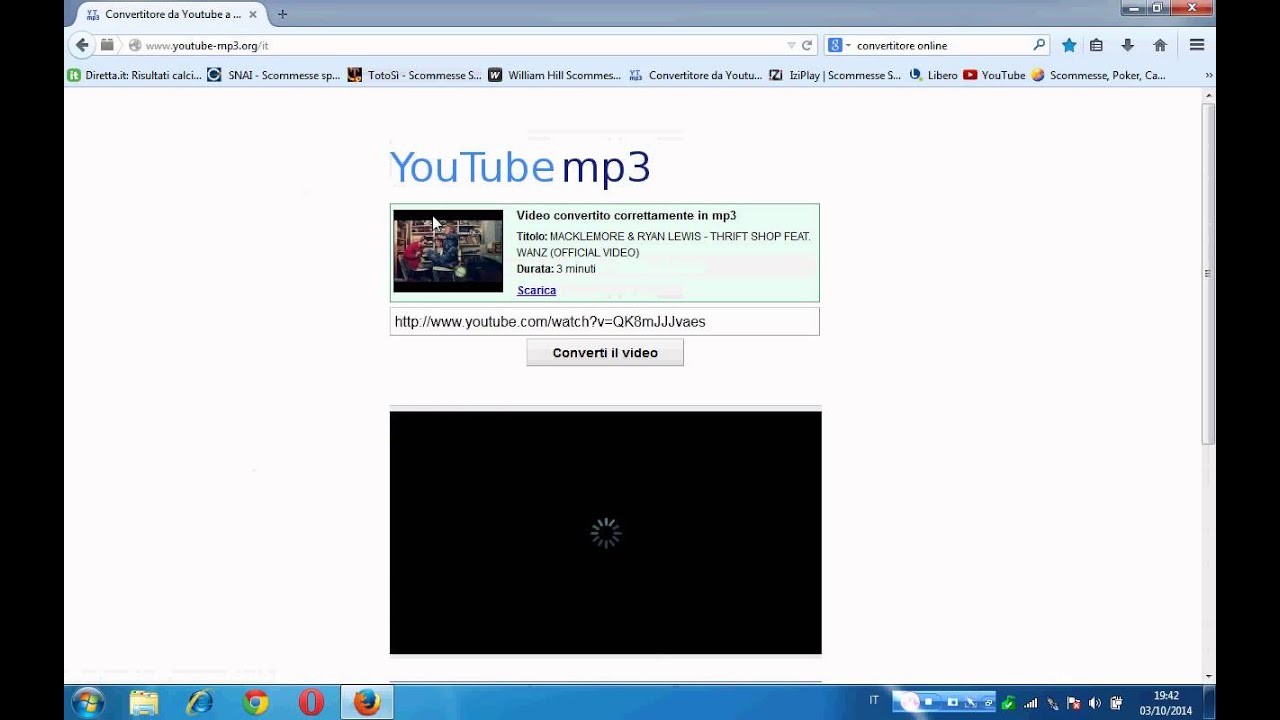Launch Internet Explorer from taskbar
The width and height of the screenshot is (1280, 720).
click(200, 703)
